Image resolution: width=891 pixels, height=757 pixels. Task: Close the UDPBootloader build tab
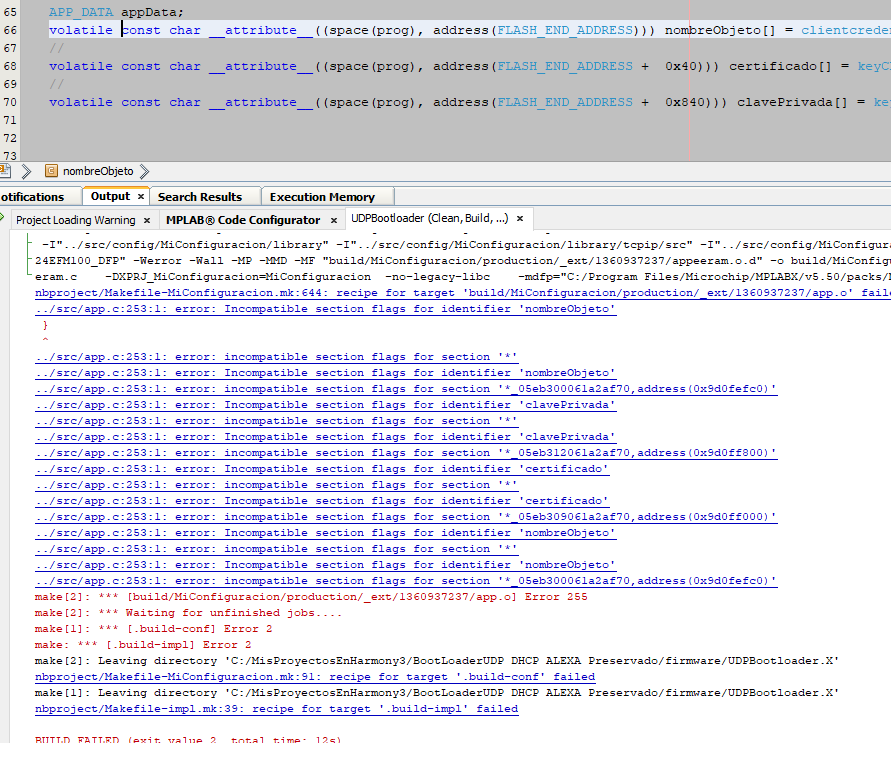click(520, 218)
